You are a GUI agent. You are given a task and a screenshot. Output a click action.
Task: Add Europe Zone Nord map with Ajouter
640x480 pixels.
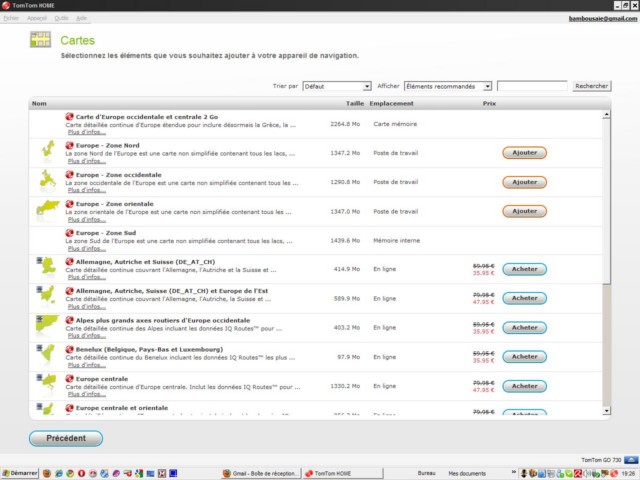tap(524, 153)
